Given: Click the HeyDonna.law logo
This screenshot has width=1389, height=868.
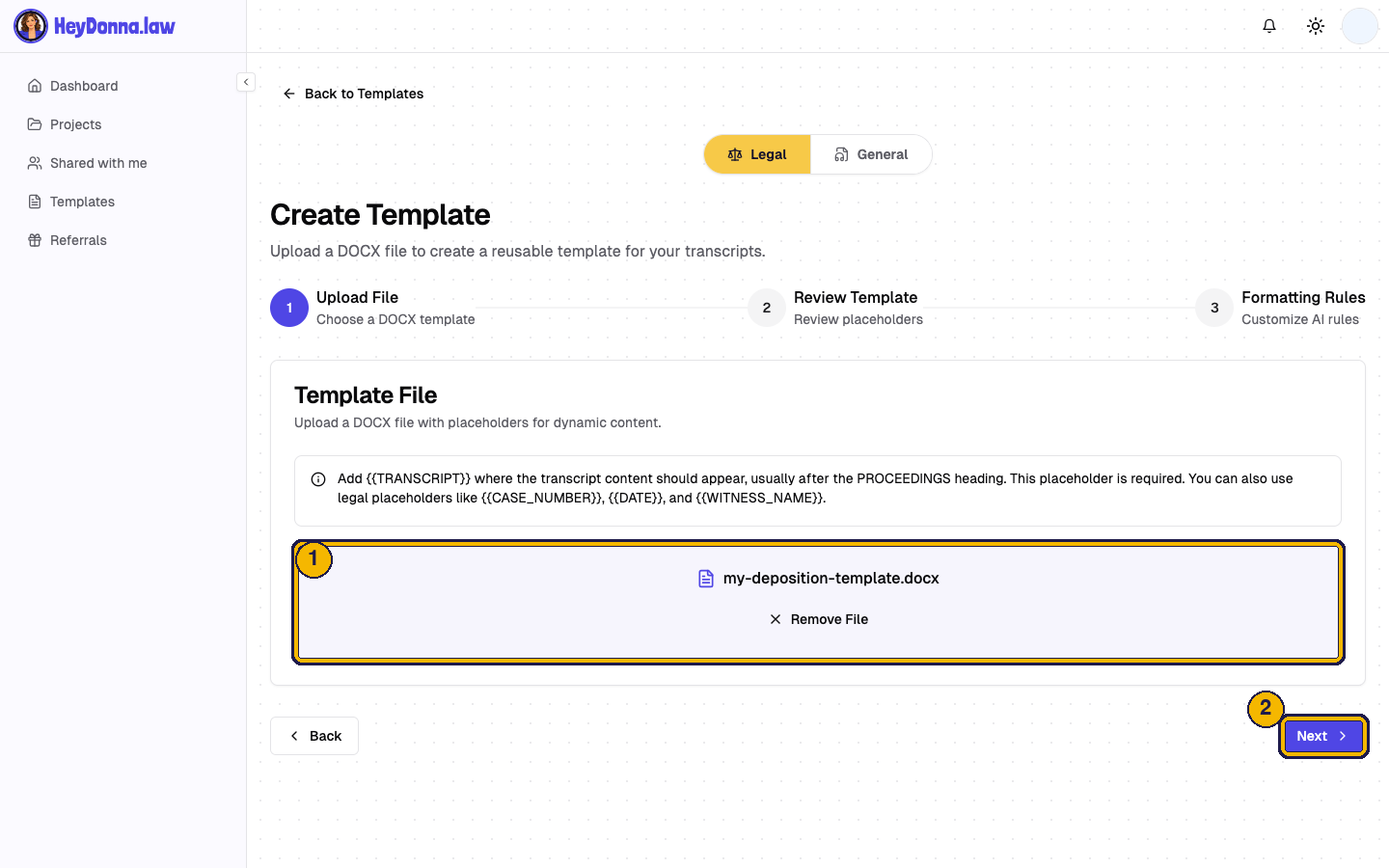Looking at the screenshot, I should 95,26.
